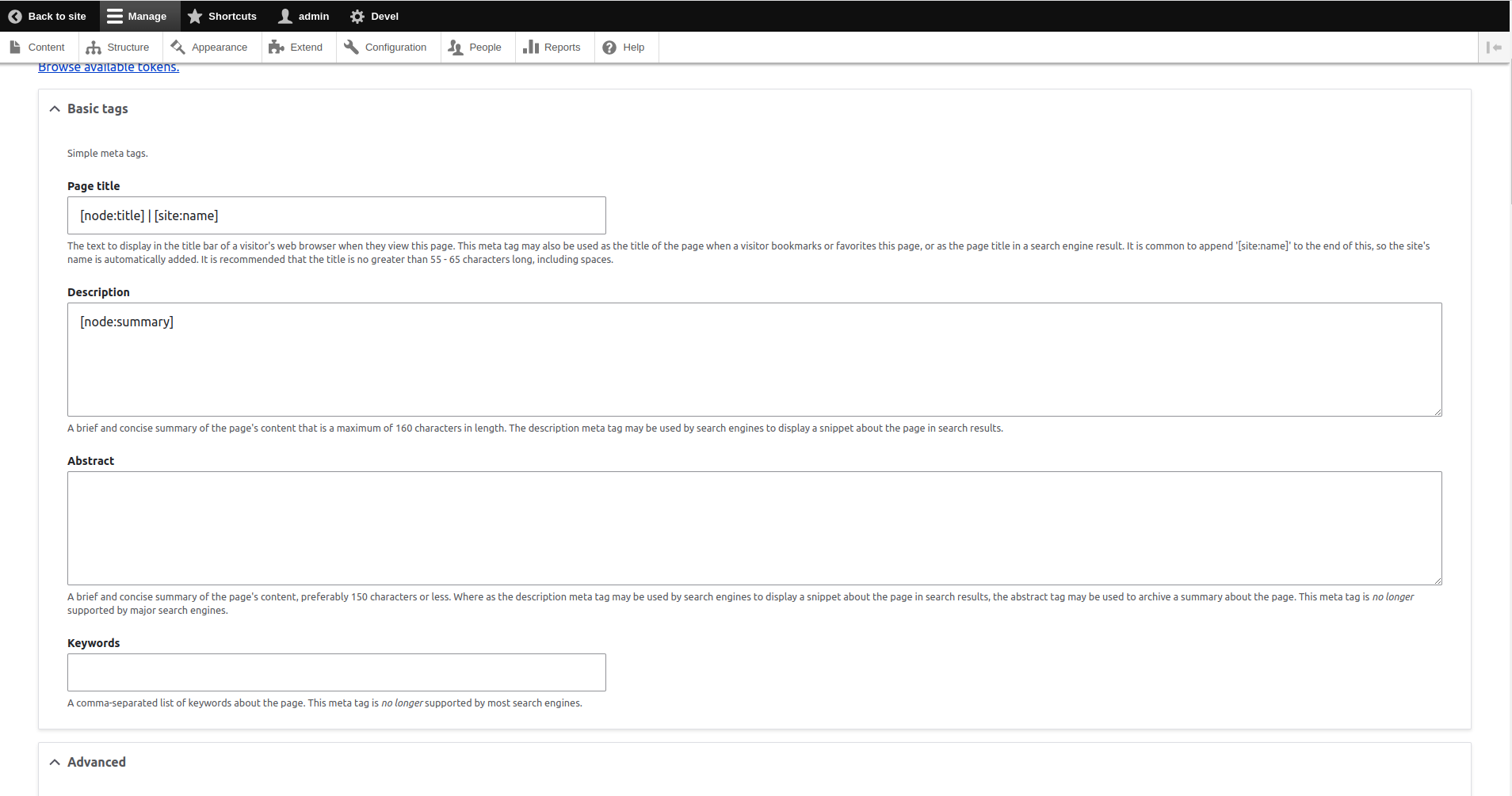The width and height of the screenshot is (1512, 796).
Task: Click the Advanced section heading
Action: click(97, 763)
